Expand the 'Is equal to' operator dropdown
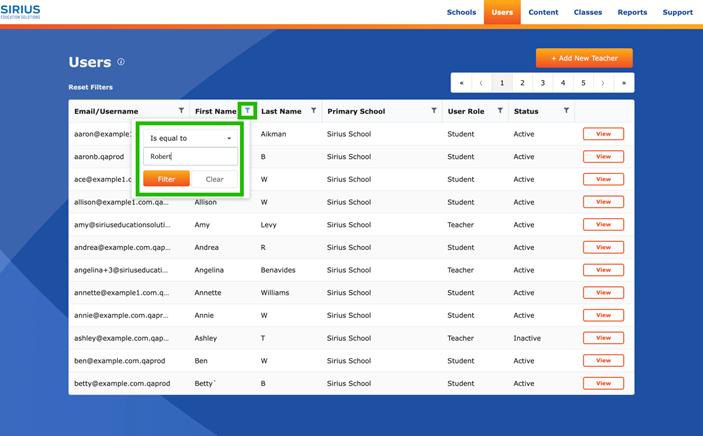Image resolution: width=703 pixels, height=436 pixels. [x=190, y=138]
